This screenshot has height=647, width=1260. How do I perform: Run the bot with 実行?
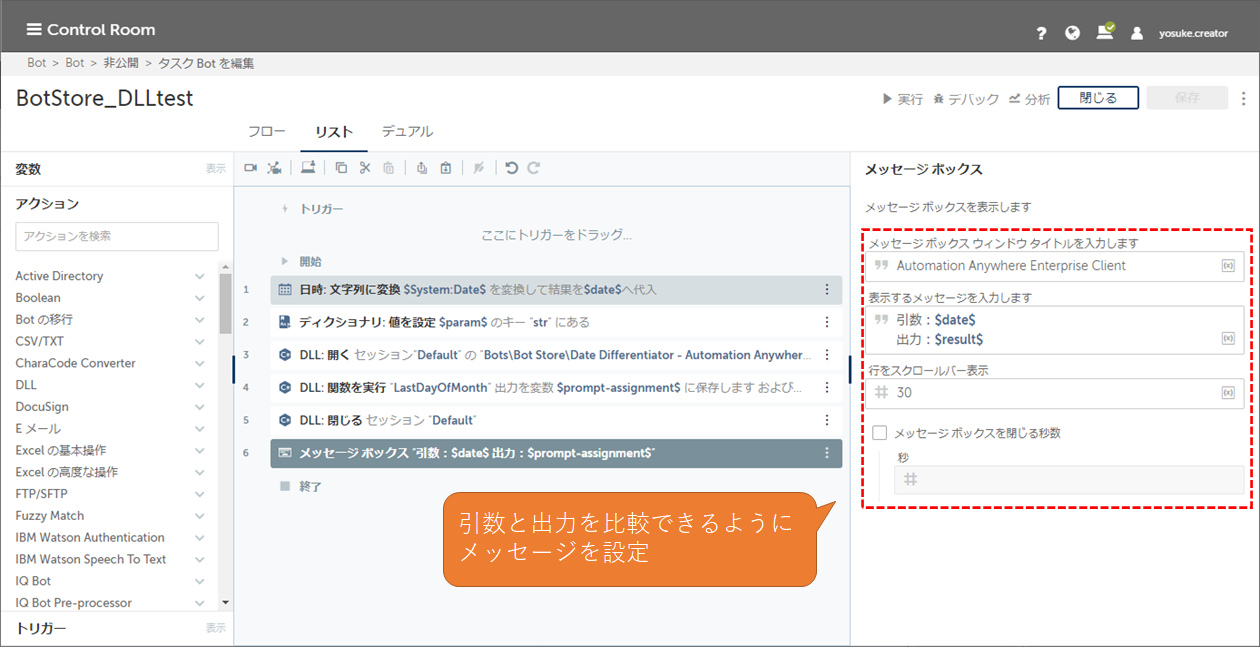902,99
